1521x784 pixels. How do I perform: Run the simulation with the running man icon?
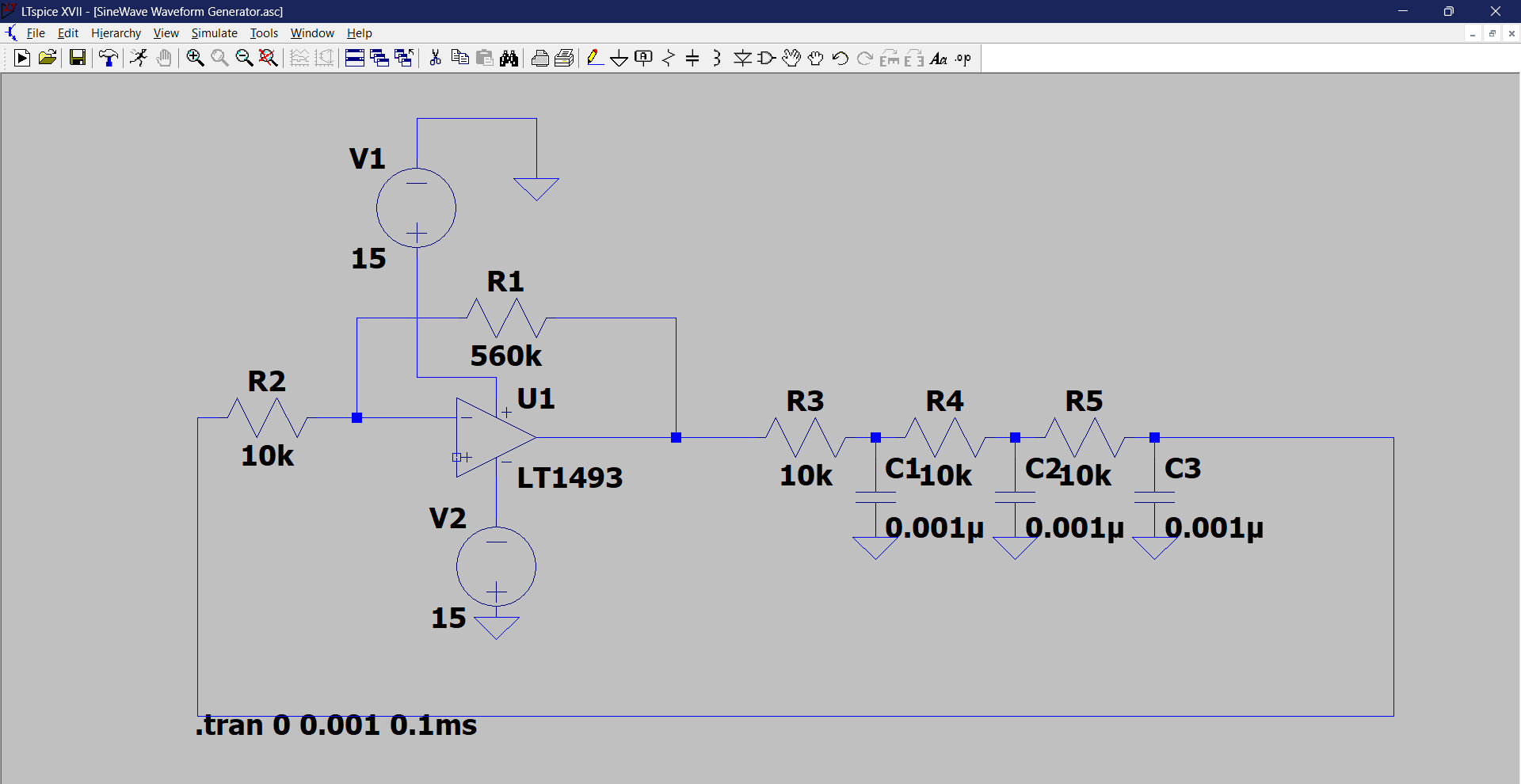click(x=139, y=58)
